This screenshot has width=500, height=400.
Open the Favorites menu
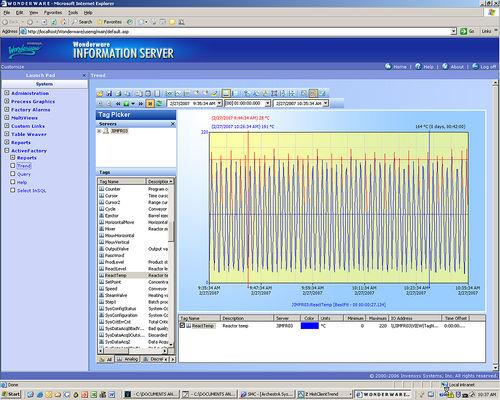point(53,13)
